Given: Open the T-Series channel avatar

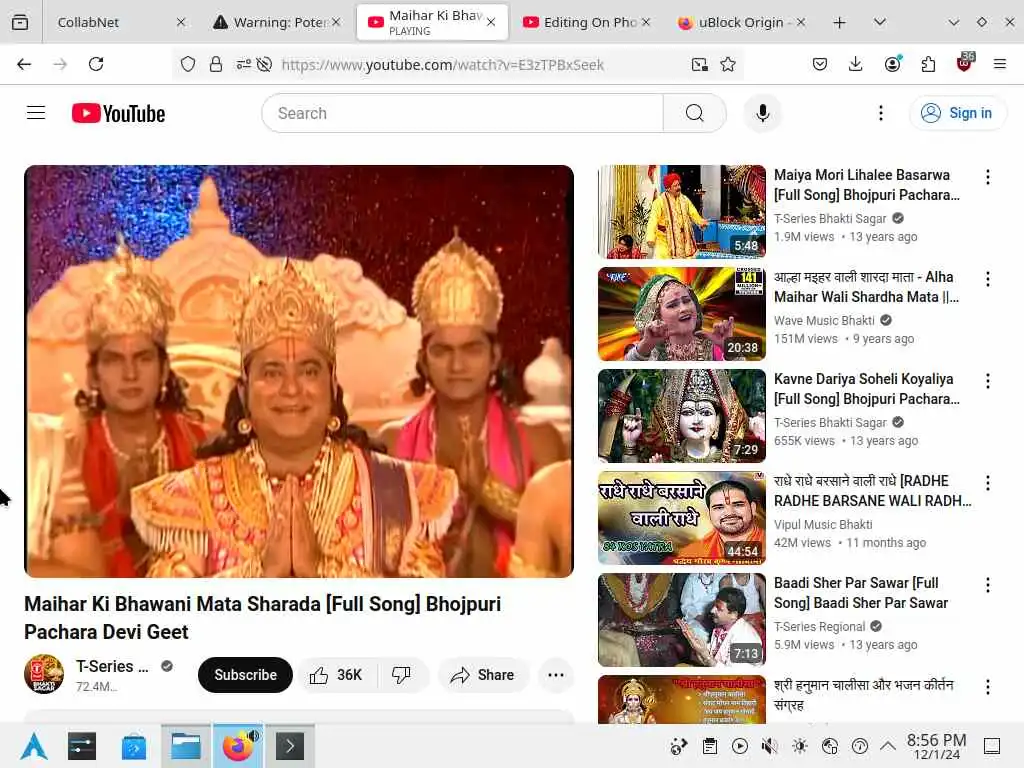Looking at the screenshot, I should pos(44,674).
